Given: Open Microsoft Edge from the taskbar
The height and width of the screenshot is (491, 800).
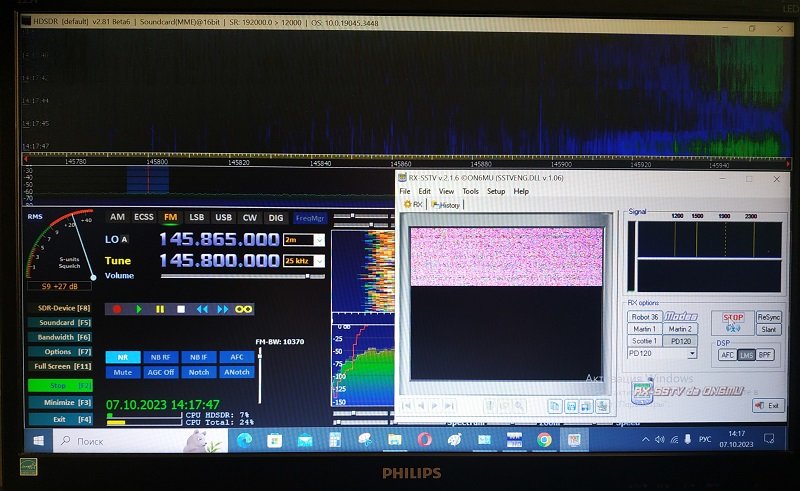Looking at the screenshot, I should coord(244,440).
